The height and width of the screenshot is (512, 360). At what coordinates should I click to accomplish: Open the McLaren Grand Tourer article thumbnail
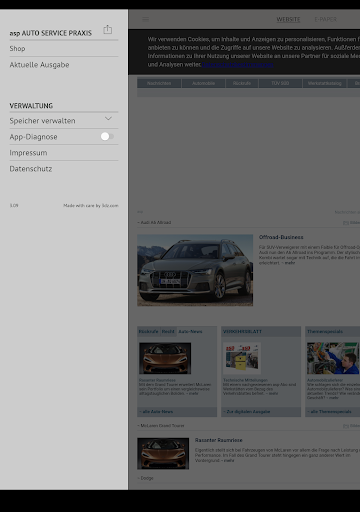[x=163, y=454]
